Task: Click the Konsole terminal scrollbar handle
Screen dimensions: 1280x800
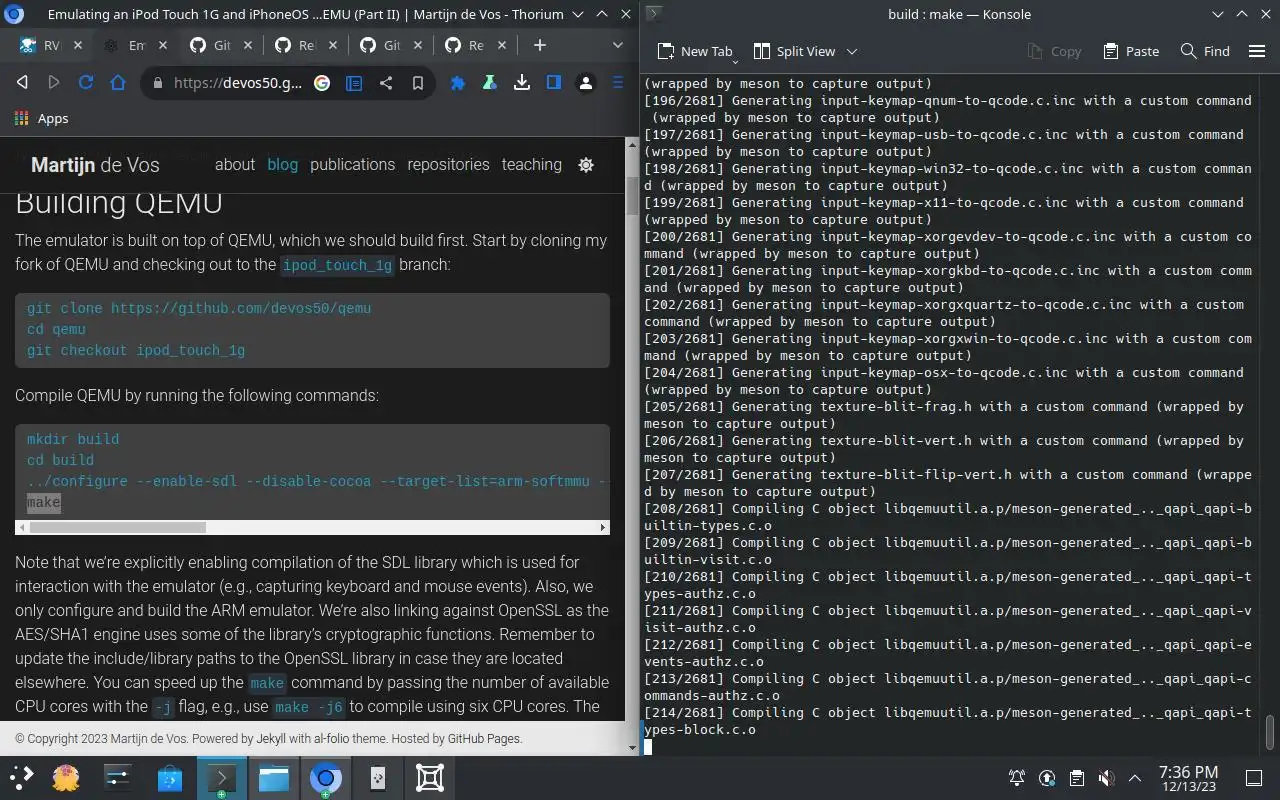Action: pyautogui.click(x=1270, y=732)
